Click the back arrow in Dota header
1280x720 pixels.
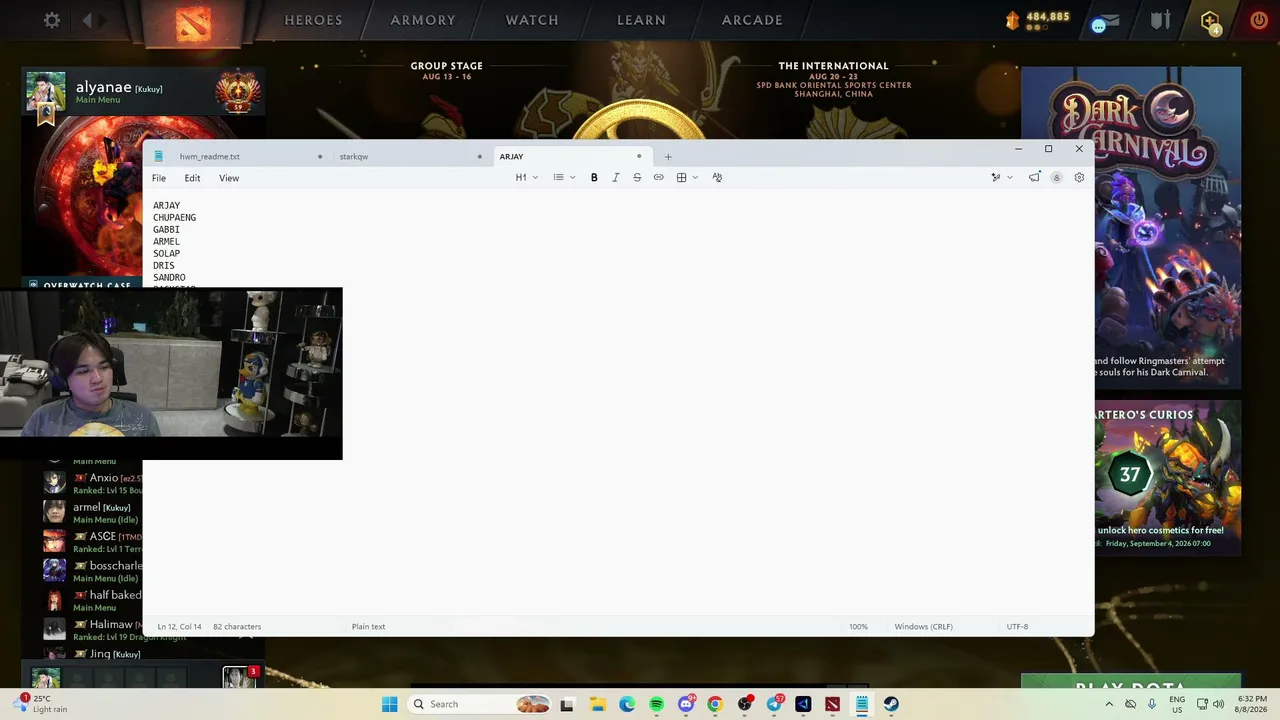[x=88, y=20]
